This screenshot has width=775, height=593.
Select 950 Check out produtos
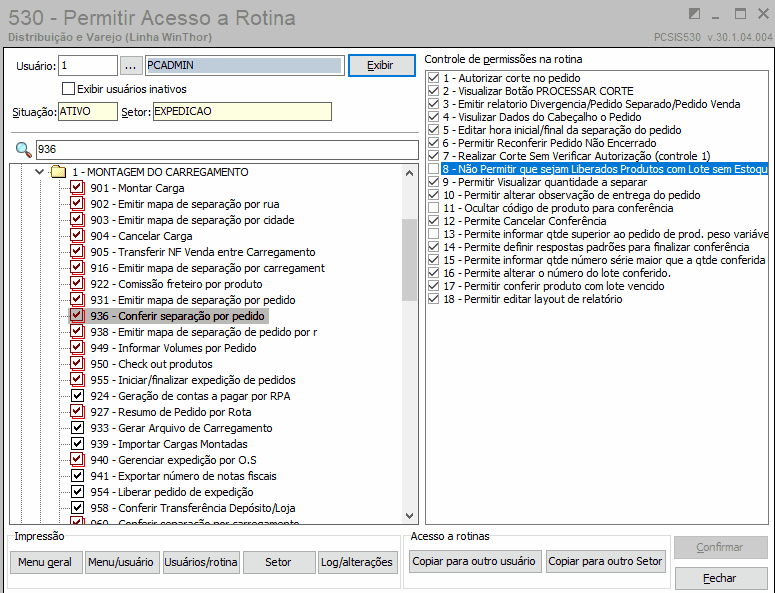pos(151,364)
